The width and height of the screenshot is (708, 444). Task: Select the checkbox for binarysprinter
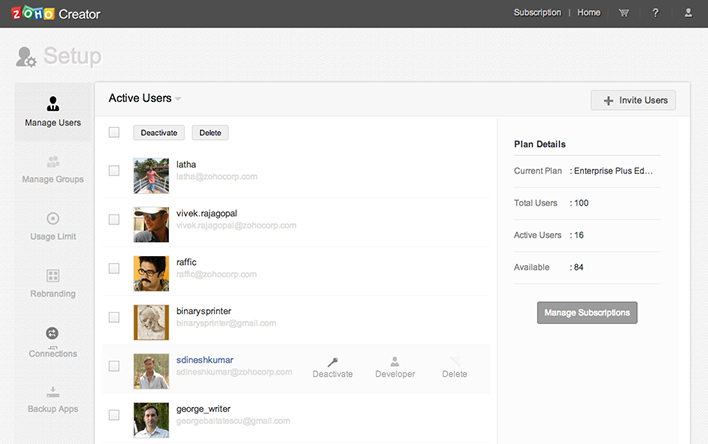(x=114, y=317)
